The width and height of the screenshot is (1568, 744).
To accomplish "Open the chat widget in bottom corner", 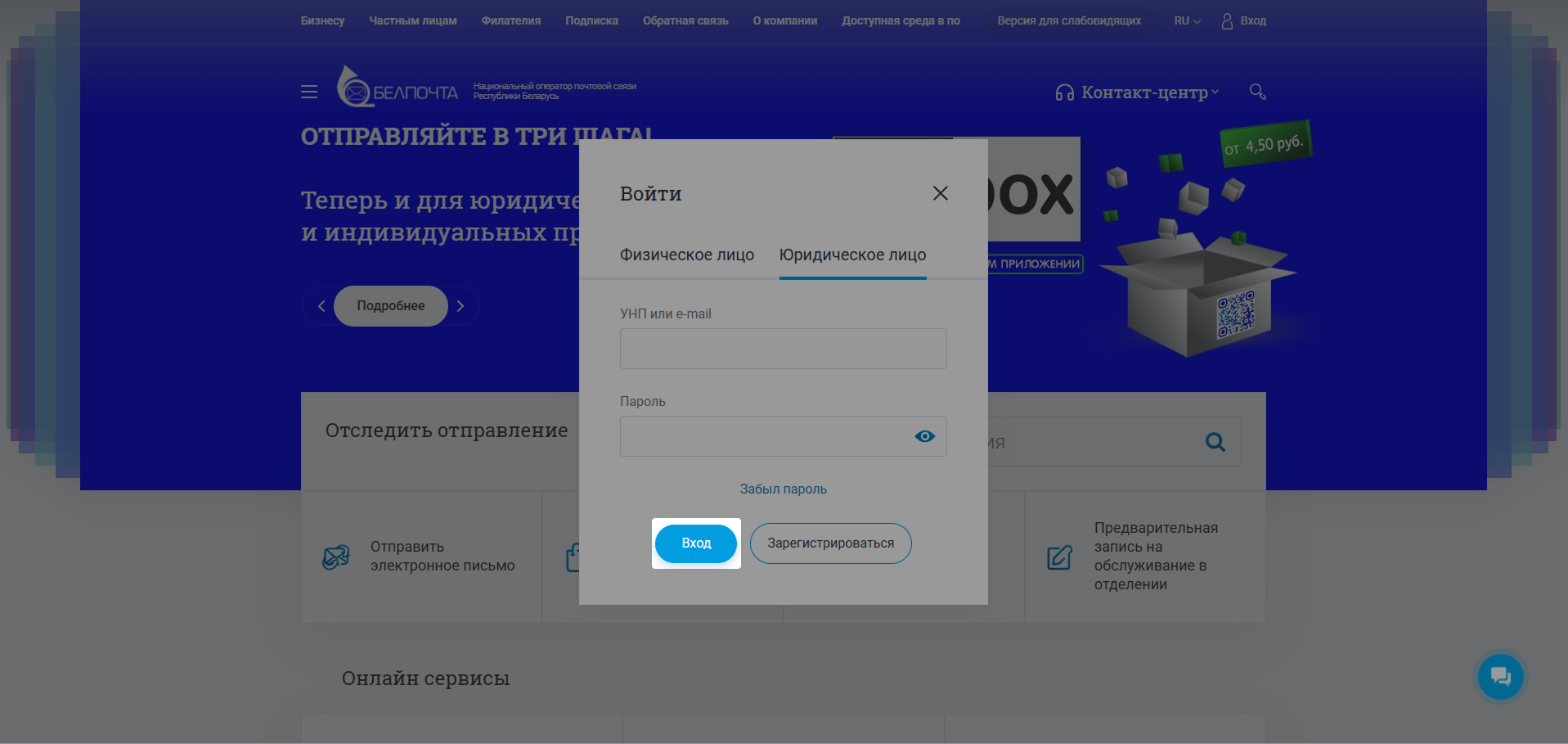I will tap(1499, 676).
